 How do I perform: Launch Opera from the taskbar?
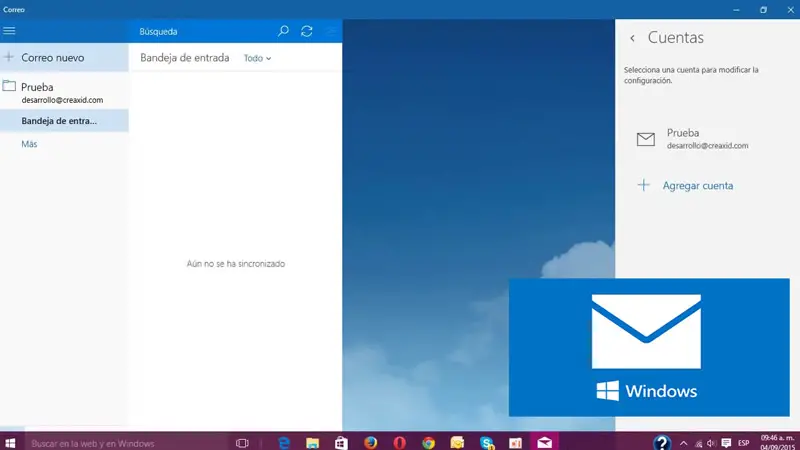click(399, 443)
